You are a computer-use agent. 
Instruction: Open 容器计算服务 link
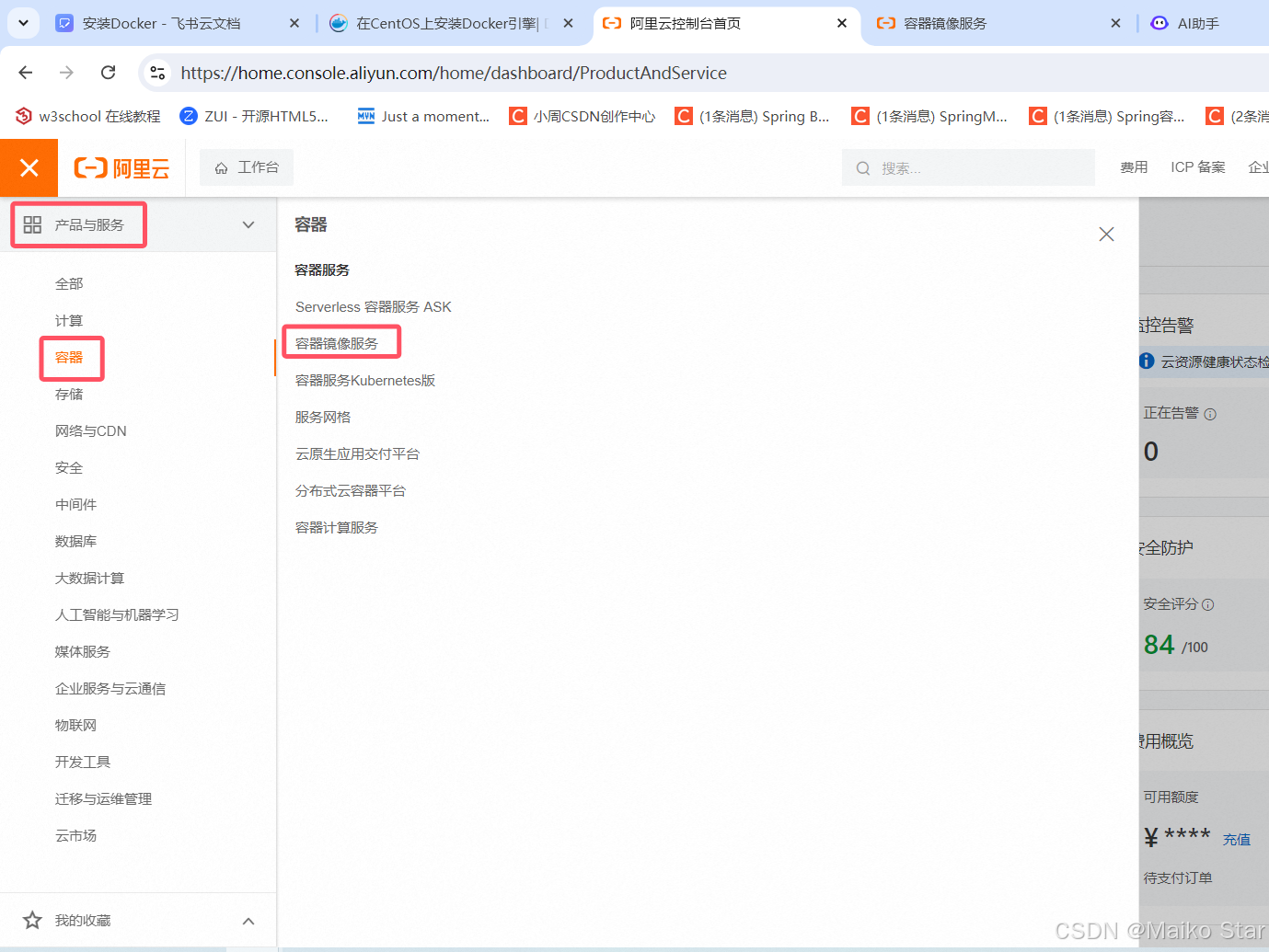337,528
